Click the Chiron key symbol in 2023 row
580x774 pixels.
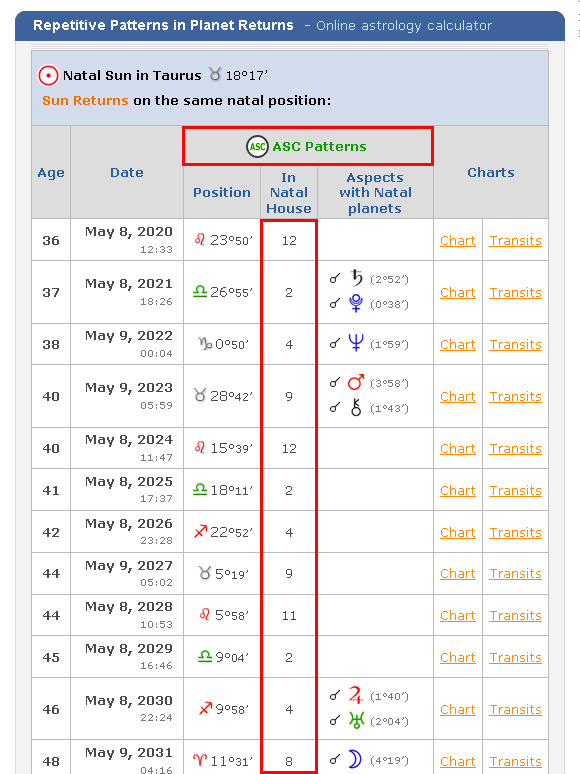pyautogui.click(x=356, y=408)
